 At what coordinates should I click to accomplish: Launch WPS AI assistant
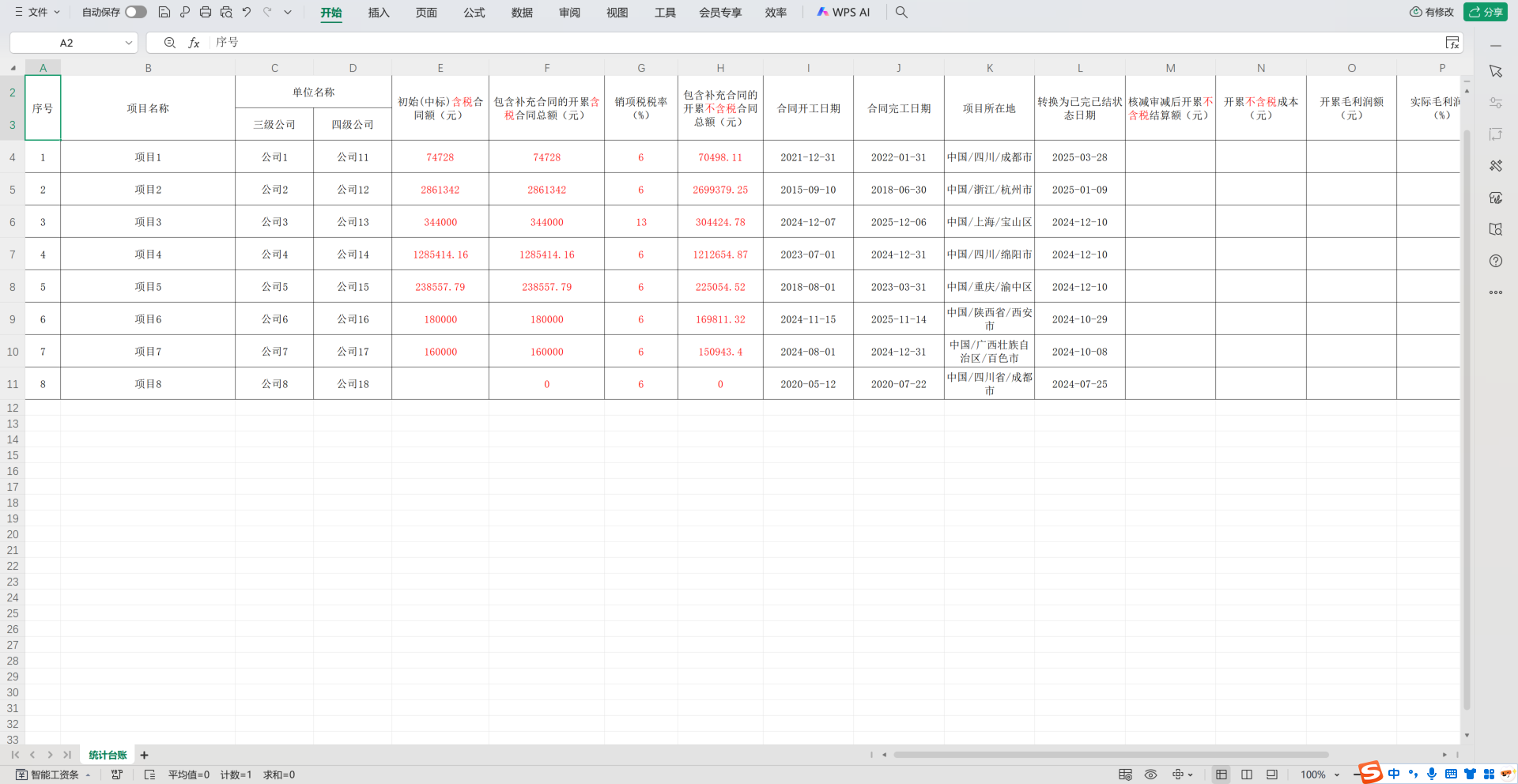(x=843, y=13)
